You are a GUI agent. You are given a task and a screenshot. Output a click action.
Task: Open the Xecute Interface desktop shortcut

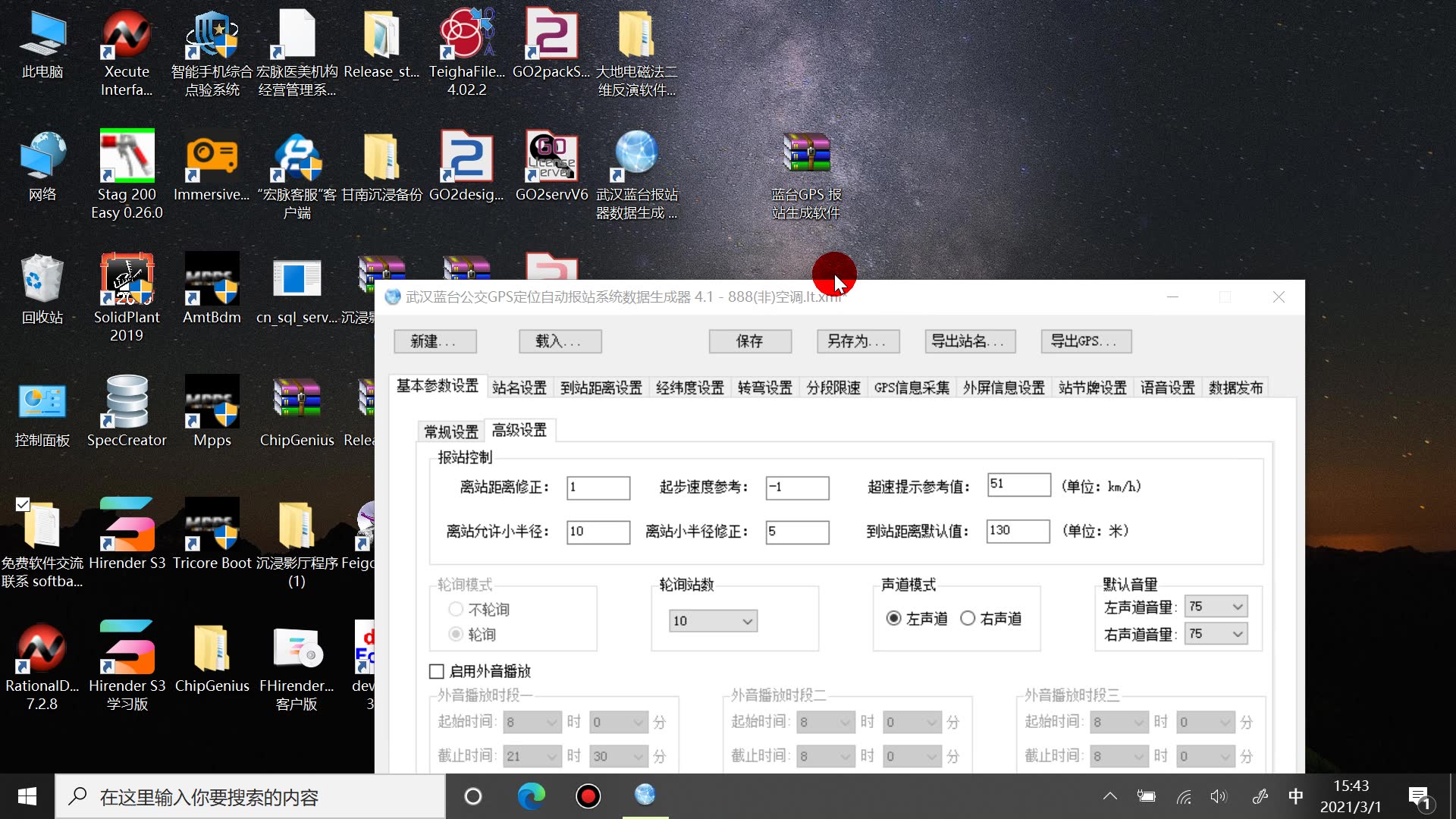(127, 53)
